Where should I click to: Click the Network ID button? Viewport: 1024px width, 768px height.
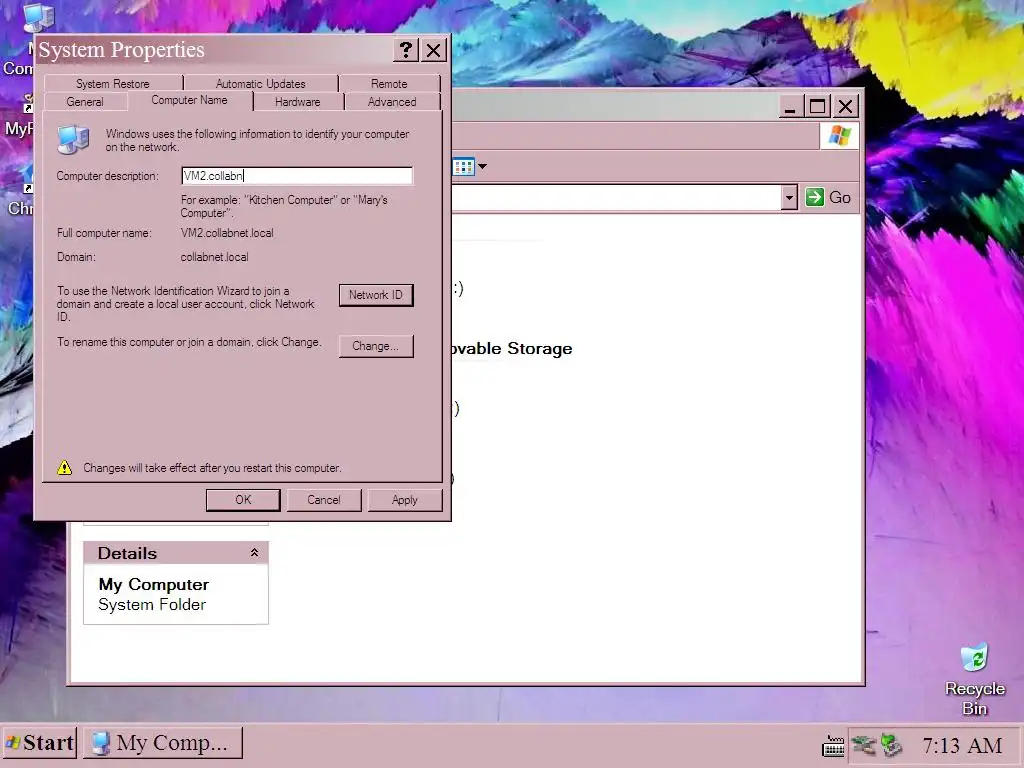click(x=376, y=295)
